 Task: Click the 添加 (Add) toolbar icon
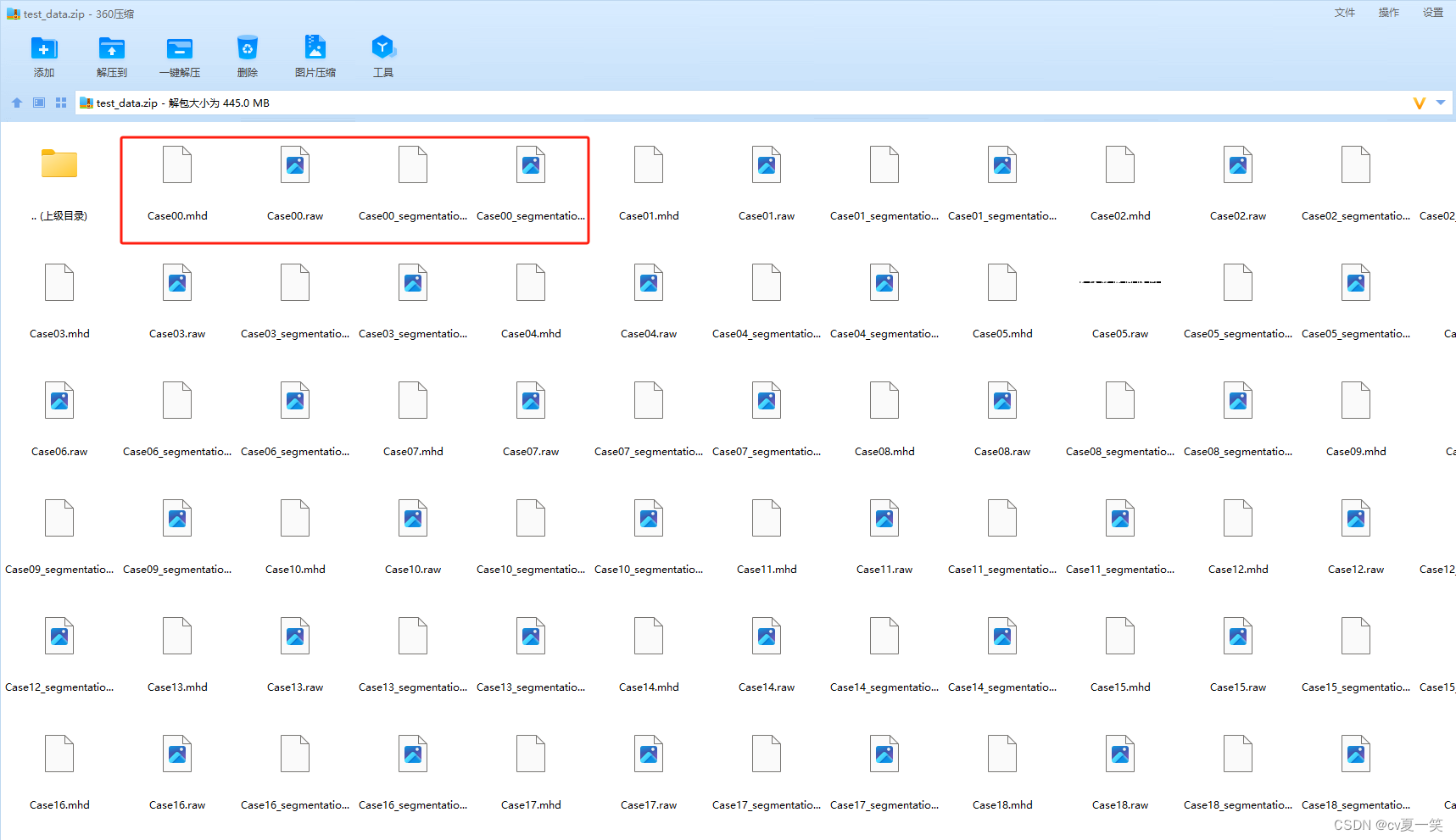click(44, 48)
